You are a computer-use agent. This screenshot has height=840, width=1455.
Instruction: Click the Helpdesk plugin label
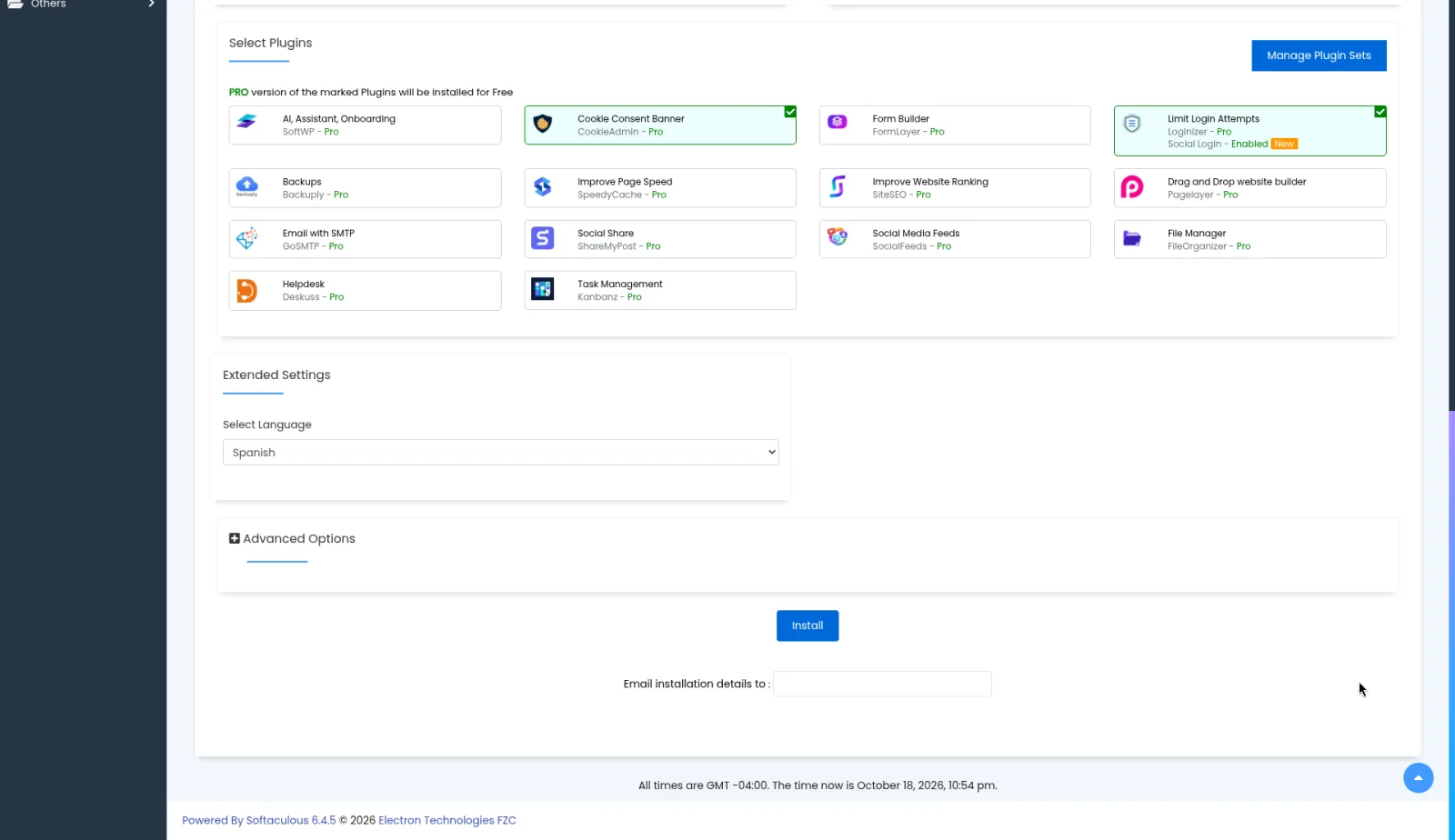[303, 285]
